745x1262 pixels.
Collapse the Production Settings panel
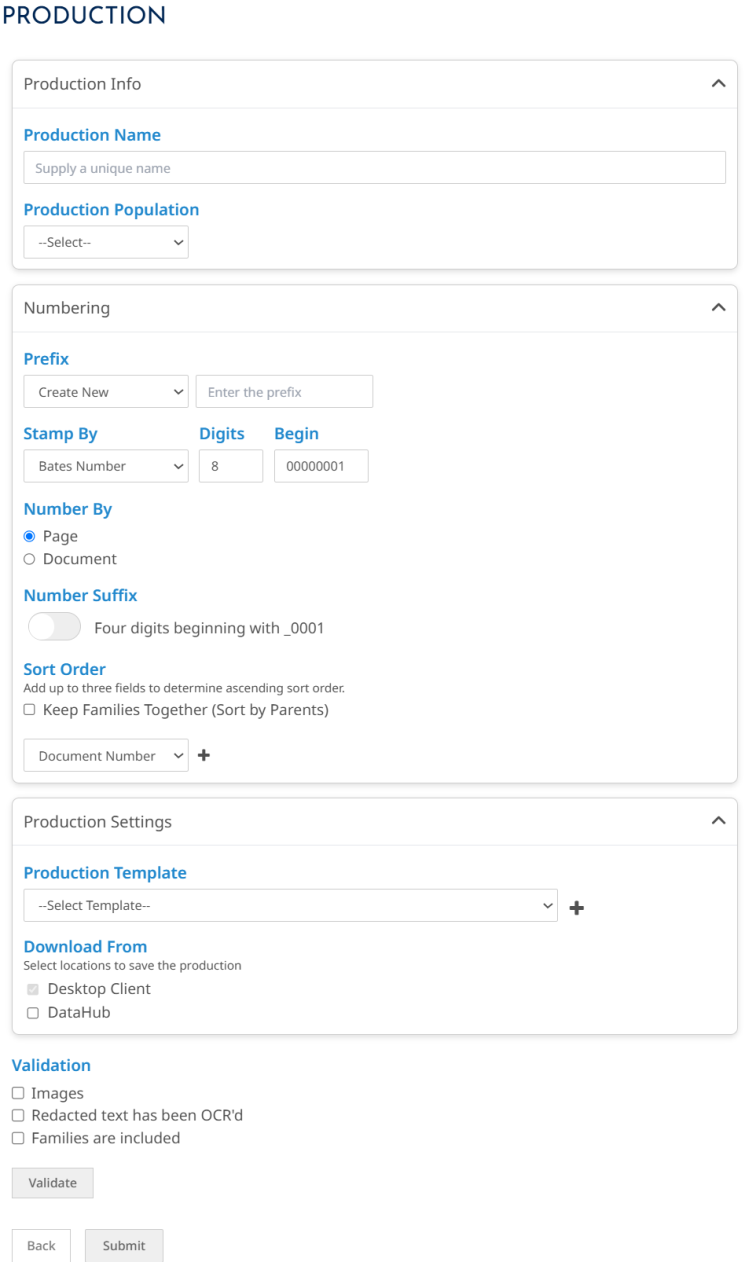(717, 821)
